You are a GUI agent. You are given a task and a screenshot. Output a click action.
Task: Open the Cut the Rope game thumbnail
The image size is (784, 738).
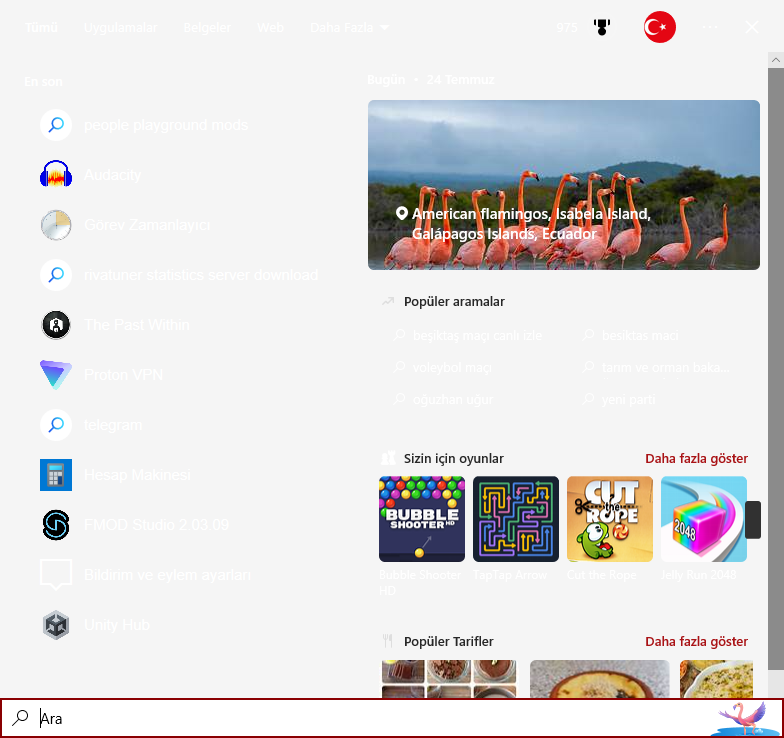point(610,518)
